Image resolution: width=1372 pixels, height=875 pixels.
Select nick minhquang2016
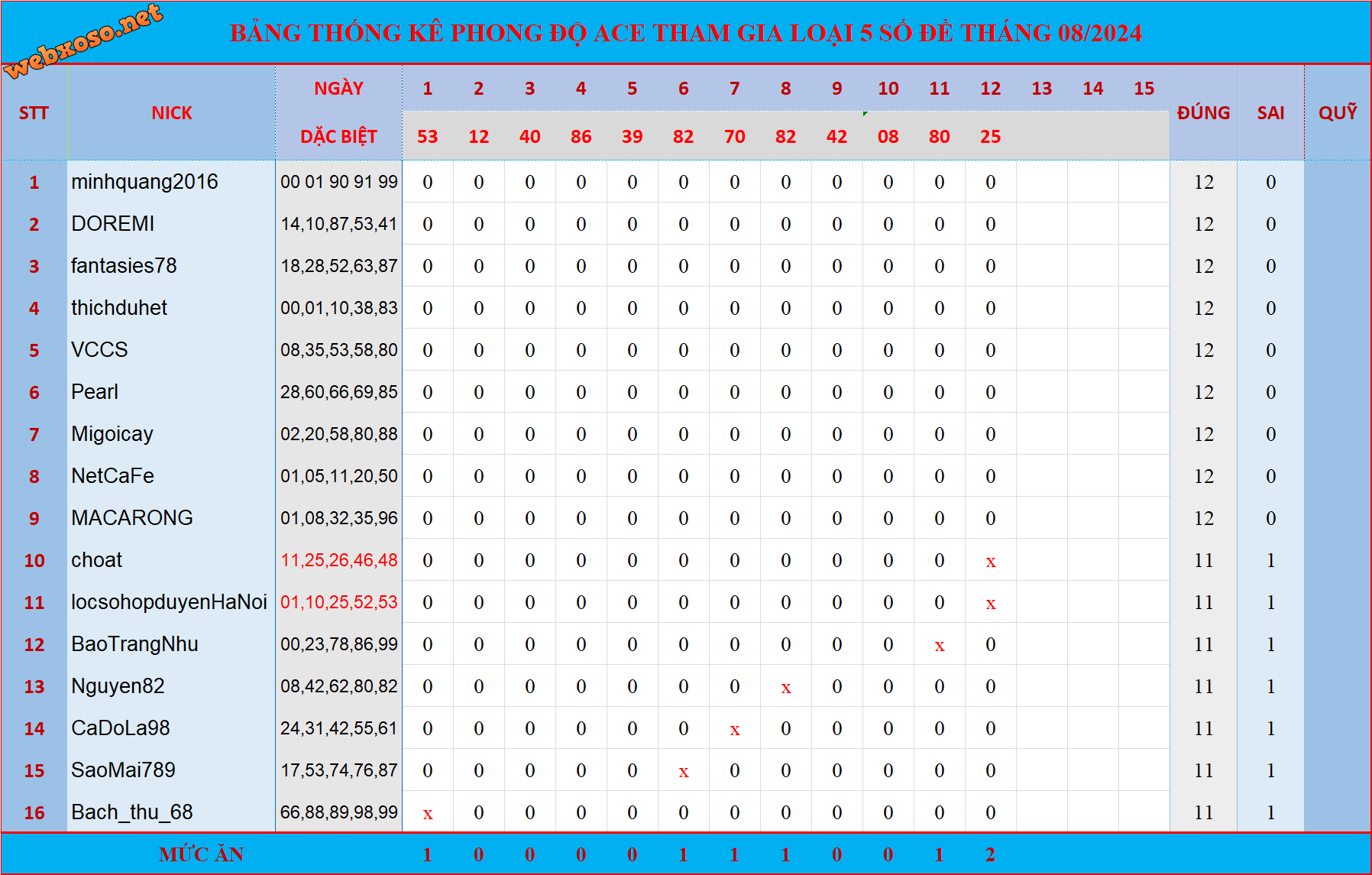point(144,182)
